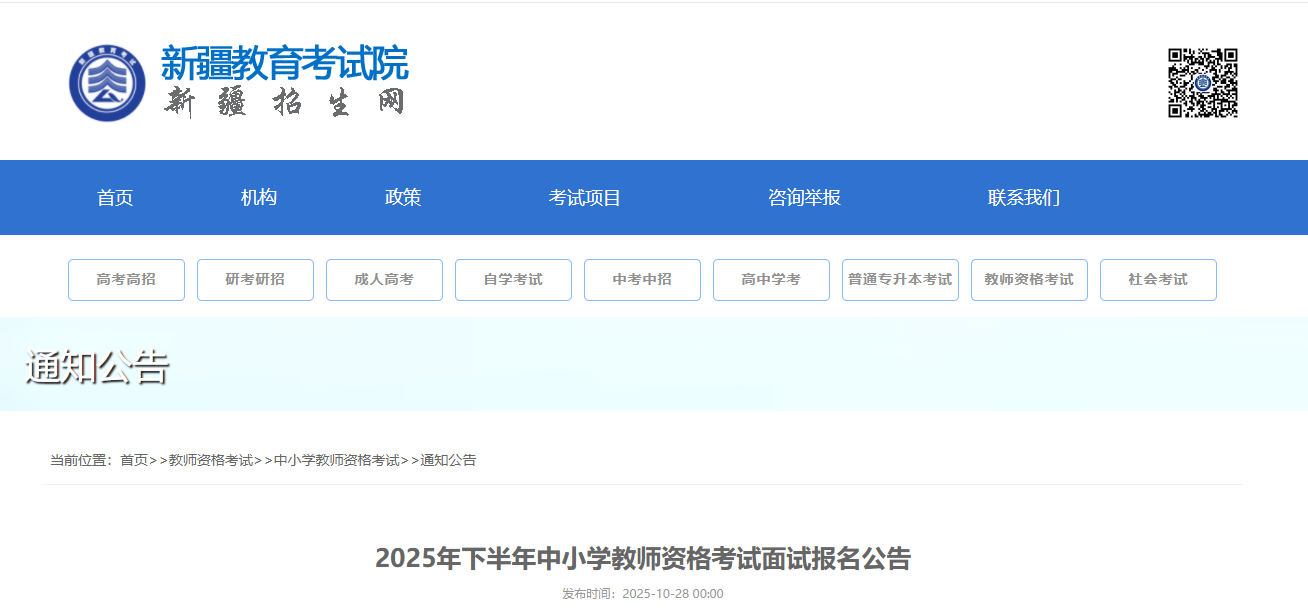Click the Xinjiang Education Examination Institute logo emblem
Screen dimensions: 1308x615
107,83
